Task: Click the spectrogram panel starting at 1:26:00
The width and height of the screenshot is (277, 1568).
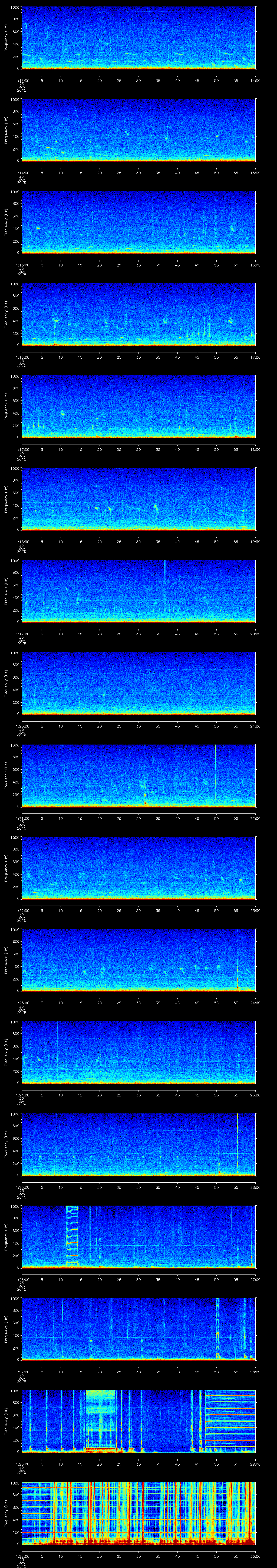Action: [x=139, y=1237]
